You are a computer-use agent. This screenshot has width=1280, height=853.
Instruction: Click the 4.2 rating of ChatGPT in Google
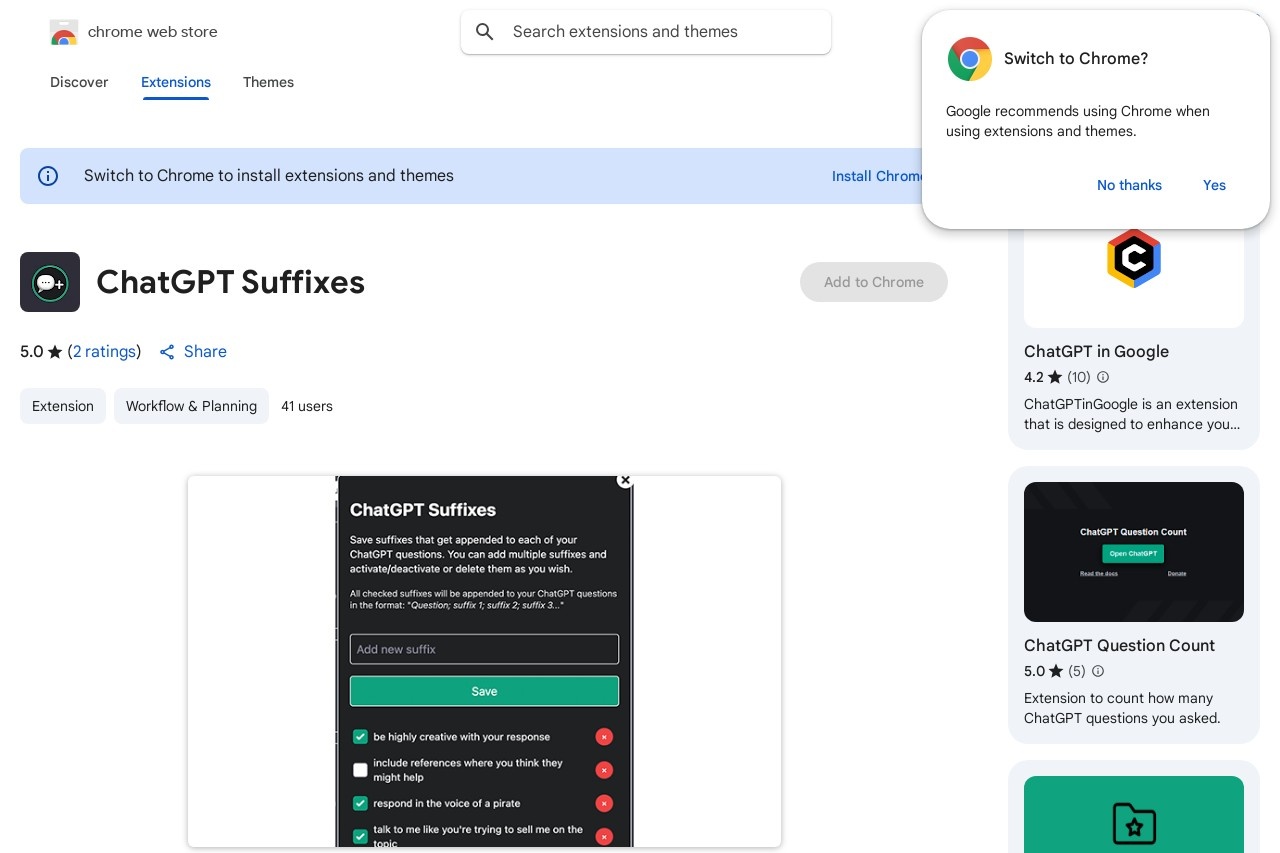[x=1043, y=377]
